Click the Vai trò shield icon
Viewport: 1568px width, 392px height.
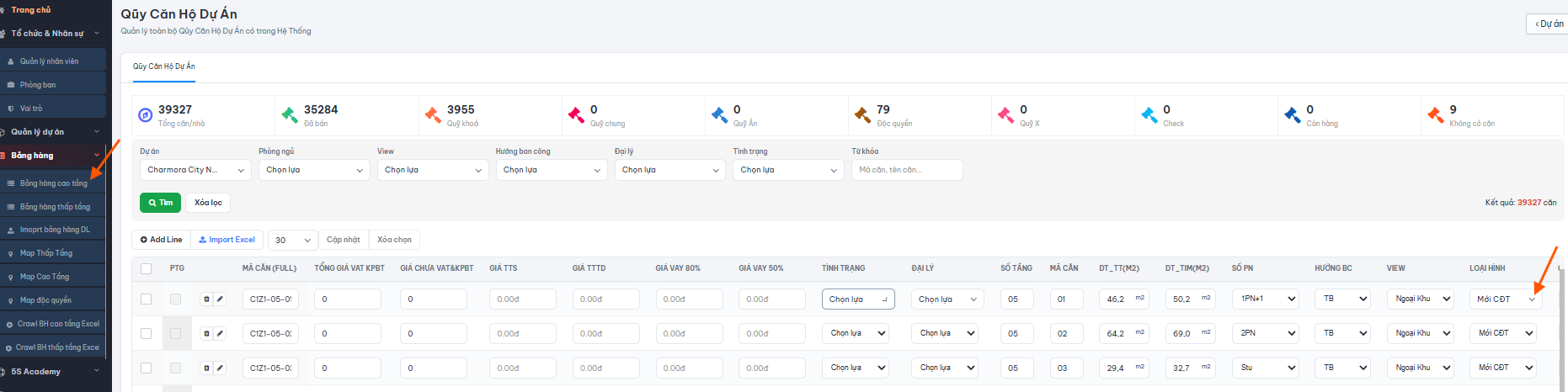(x=11, y=109)
